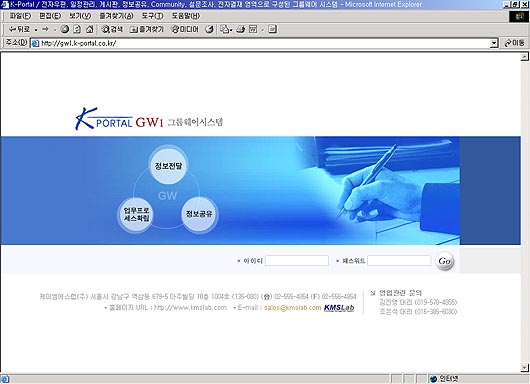Click the 이동 go button beside address bar
530x384 pixels.
514,43
